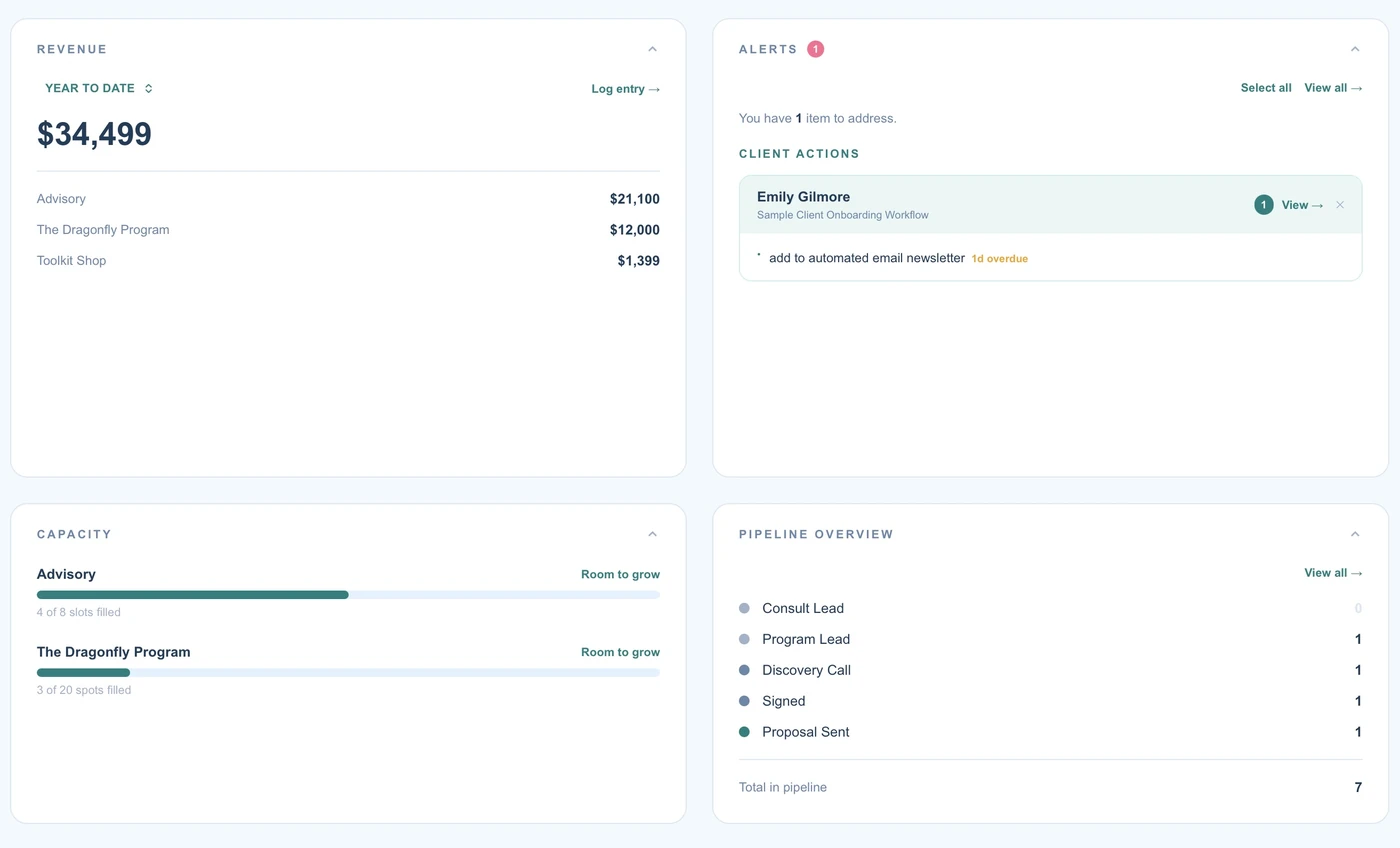The width and height of the screenshot is (1400, 848).
Task: Click the Proposal Sent status dot
Action: pos(744,732)
